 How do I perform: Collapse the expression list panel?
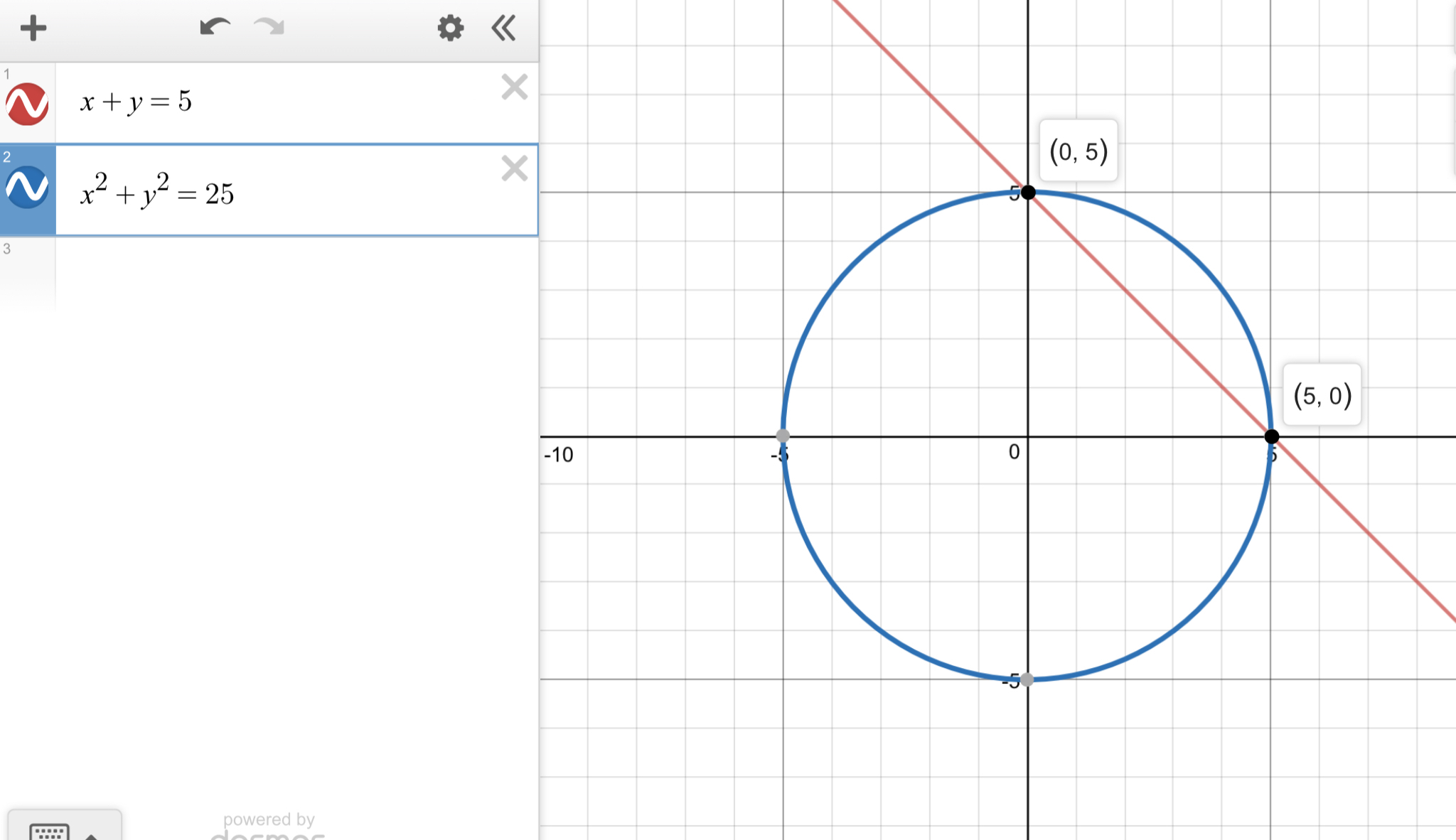coord(503,28)
